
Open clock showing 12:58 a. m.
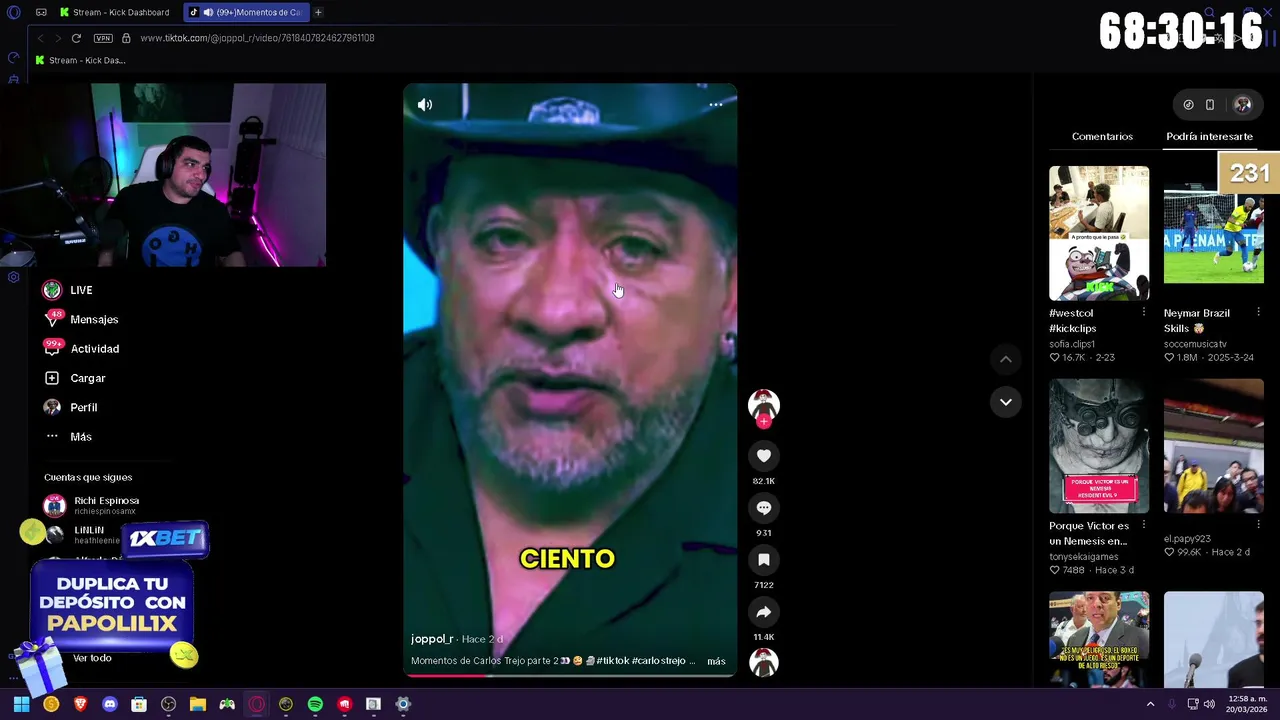1246,704
